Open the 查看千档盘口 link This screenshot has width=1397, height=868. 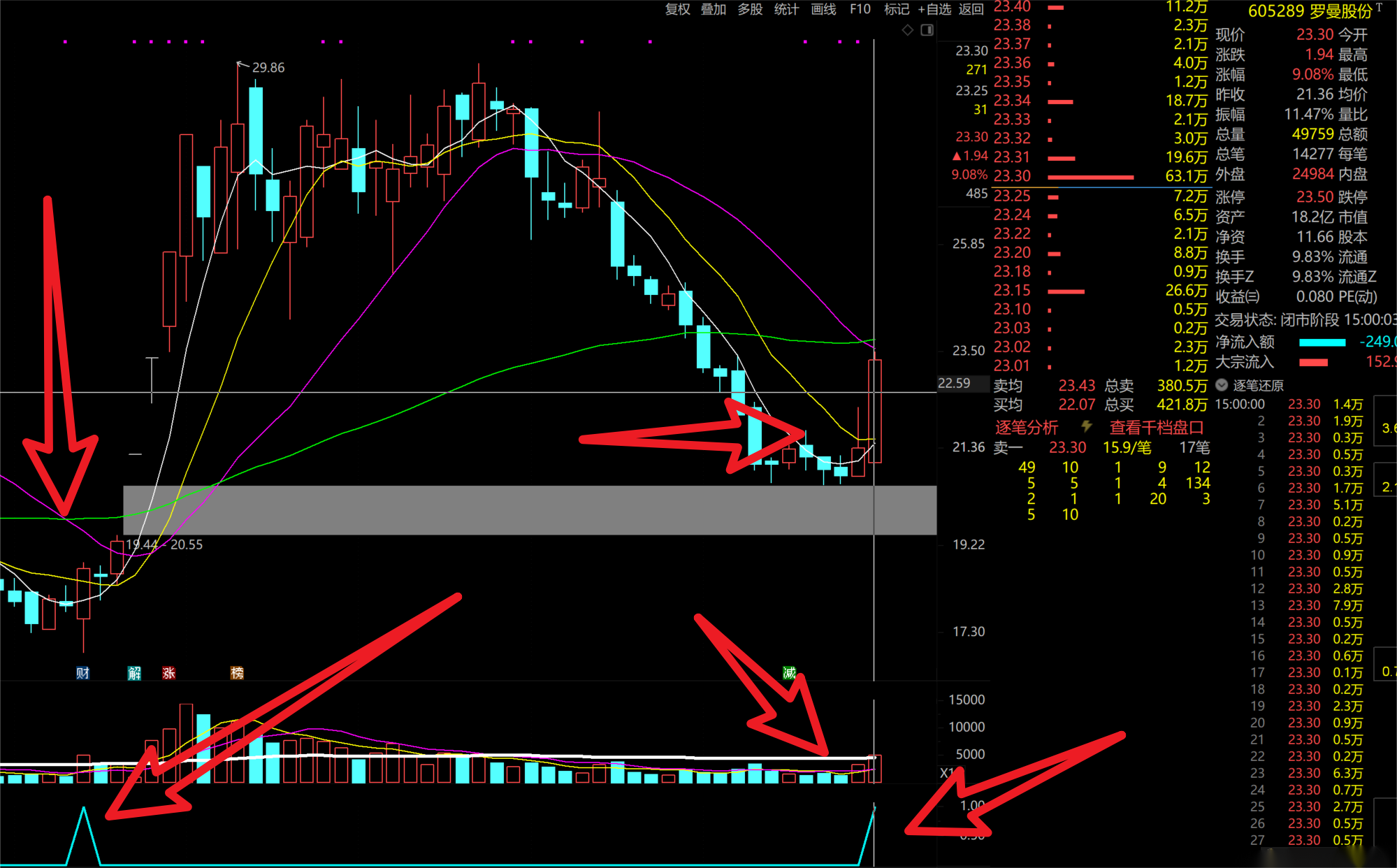tap(1157, 427)
